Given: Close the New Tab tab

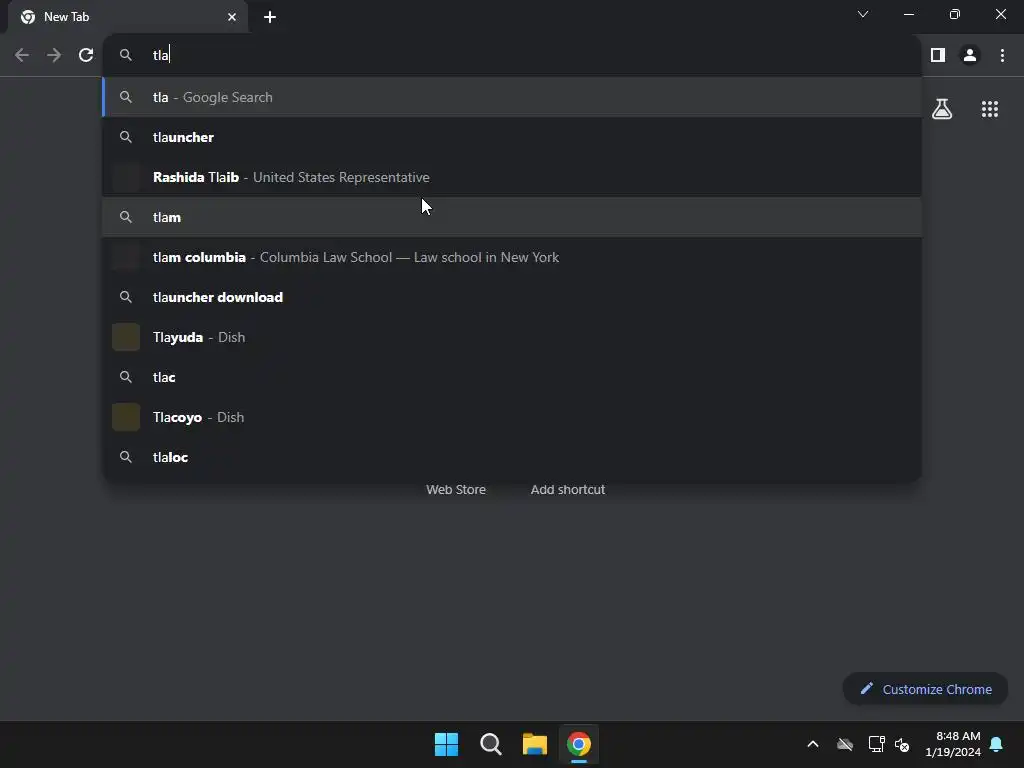Looking at the screenshot, I should (x=232, y=17).
